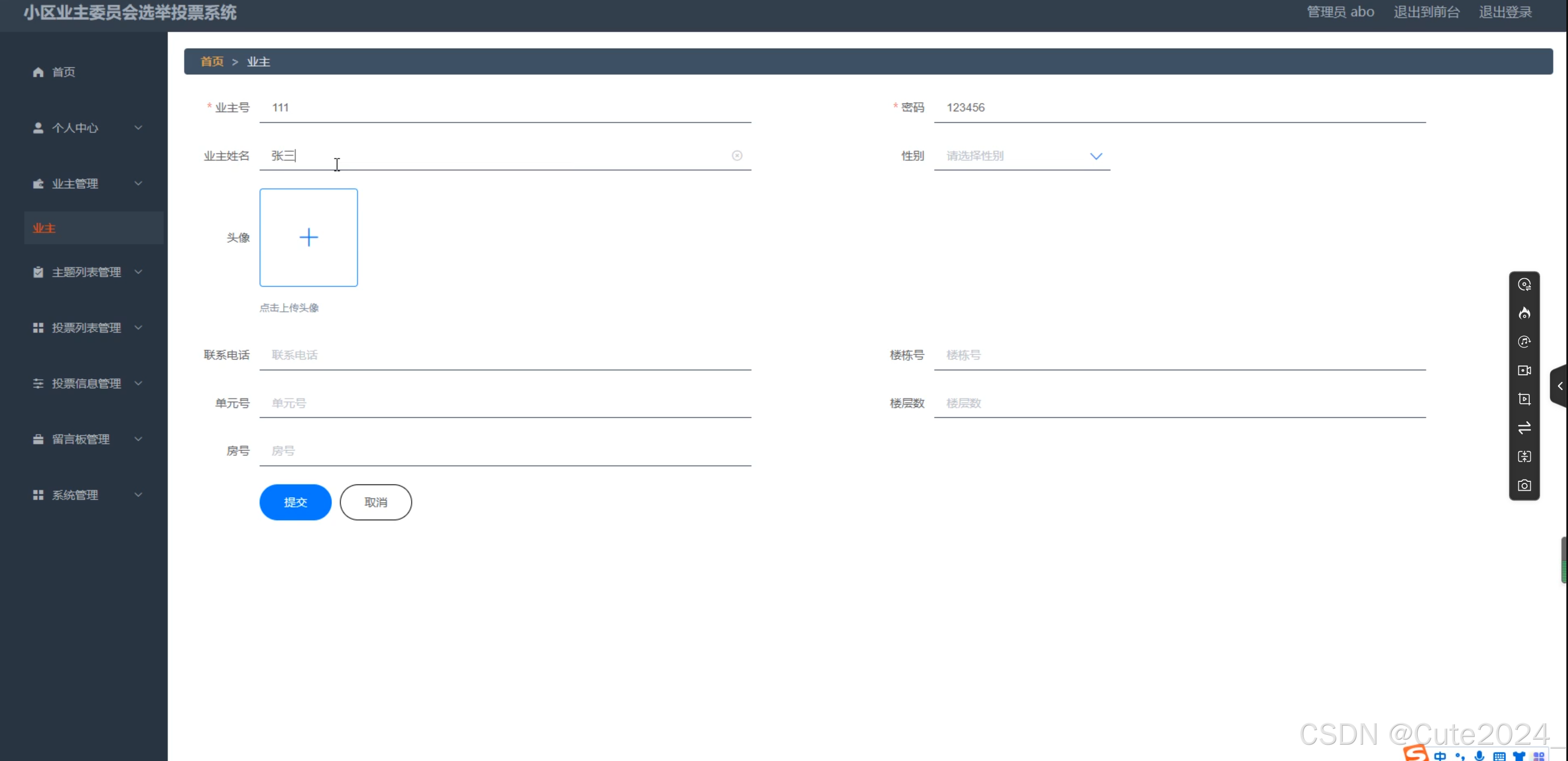Viewport: 1568px width, 761px height.
Task: Expand the 系统管理 chevron
Action: [x=138, y=495]
